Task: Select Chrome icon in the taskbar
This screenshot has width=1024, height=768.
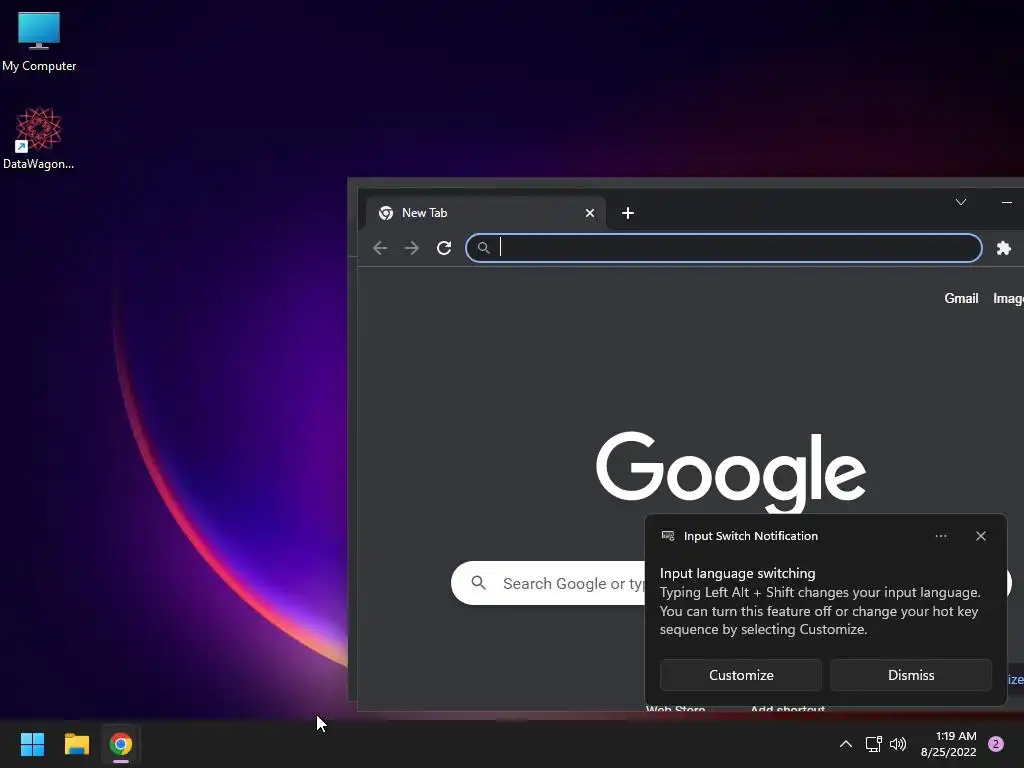Action: pyautogui.click(x=121, y=744)
